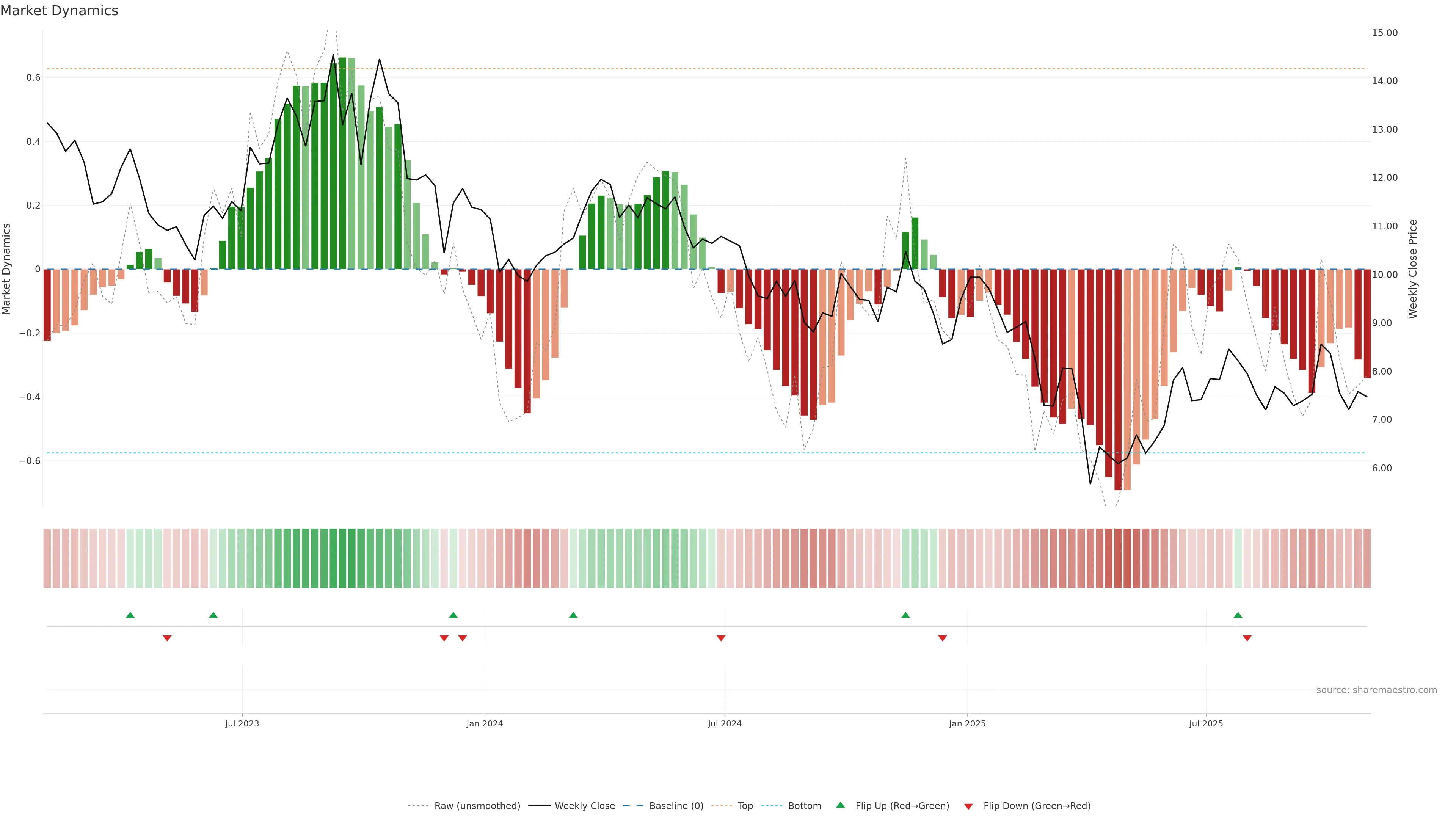Click the red flip-down marker just before Jul 2024
The width and height of the screenshot is (1456, 819).
point(721,638)
